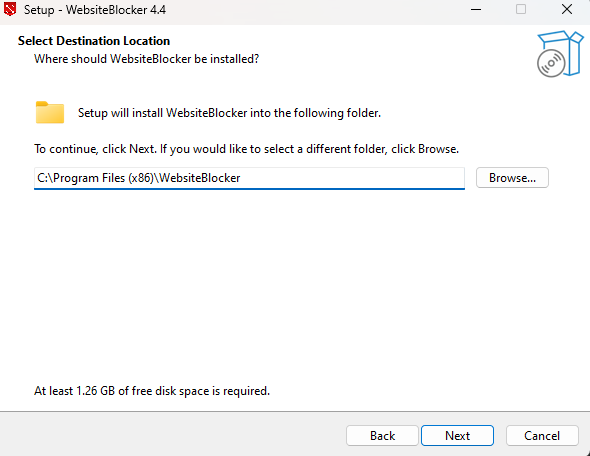Cancel the WebsiteBlocker setup

click(542, 436)
